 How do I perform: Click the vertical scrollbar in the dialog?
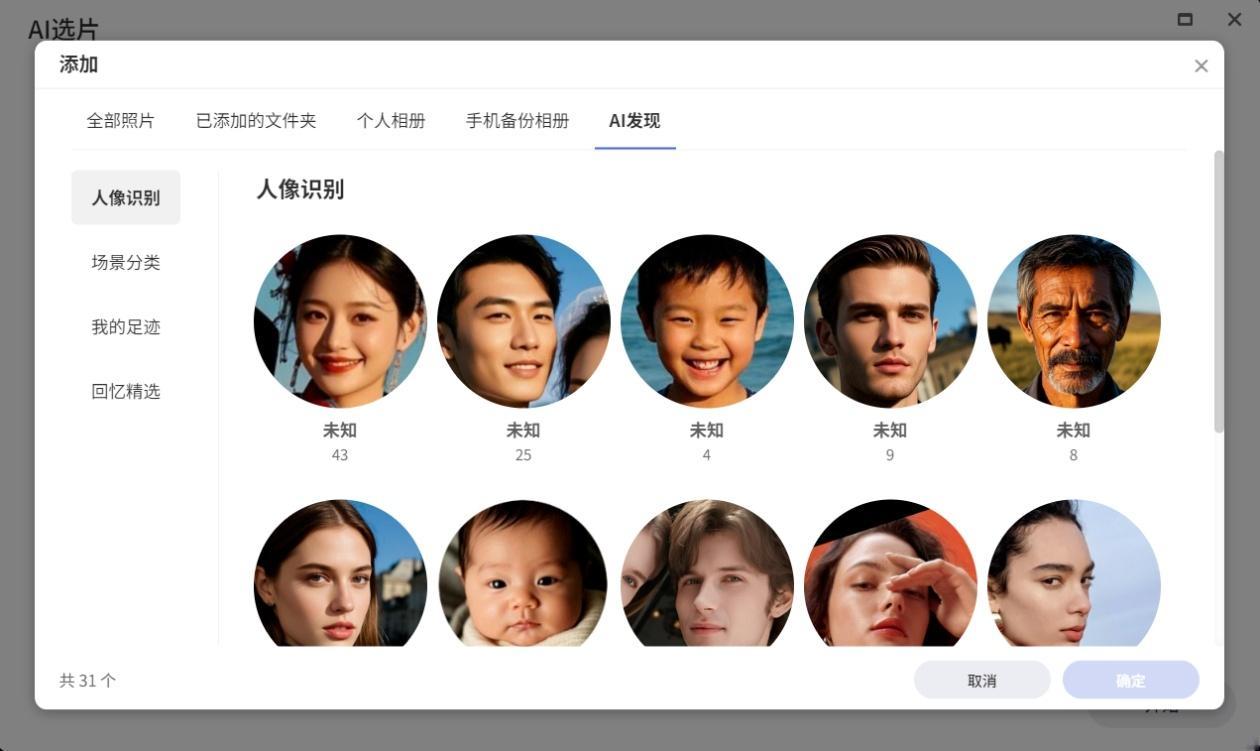(1218, 292)
